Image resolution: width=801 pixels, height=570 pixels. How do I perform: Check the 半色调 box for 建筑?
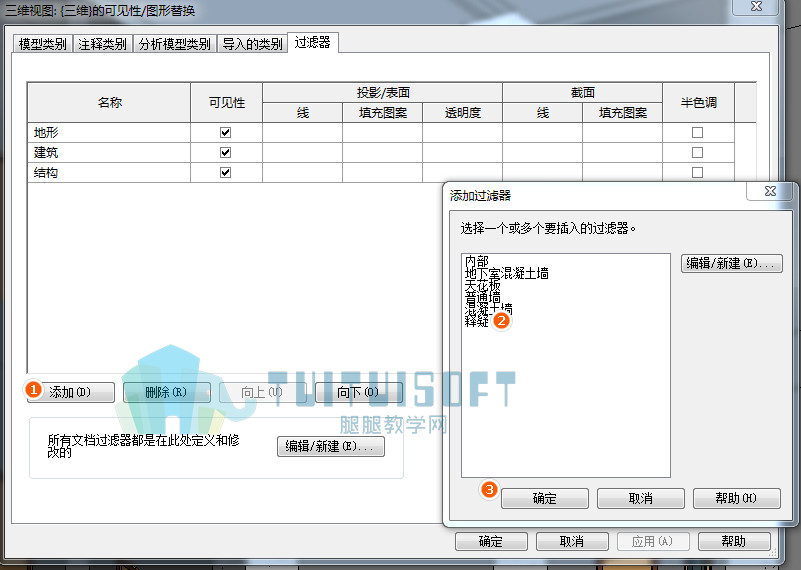click(697, 153)
